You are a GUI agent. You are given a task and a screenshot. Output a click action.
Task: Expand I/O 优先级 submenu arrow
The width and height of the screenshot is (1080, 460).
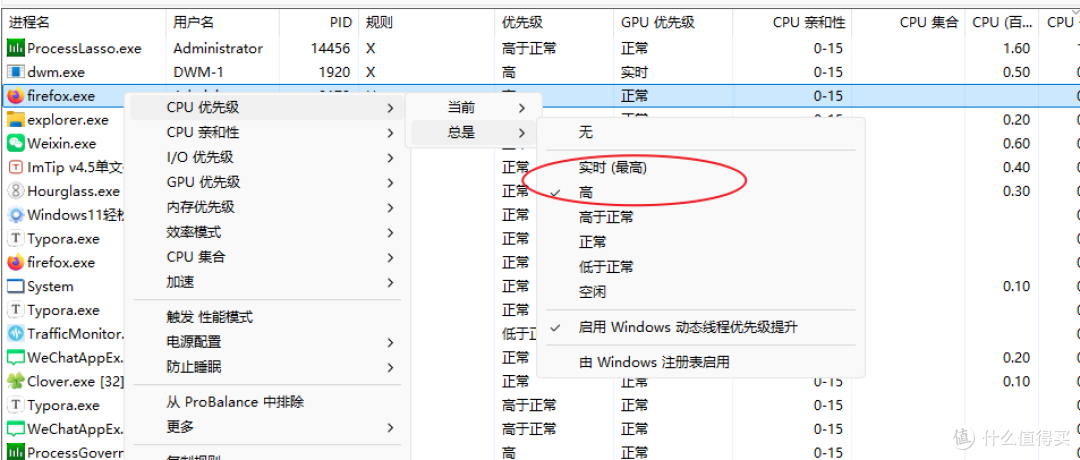pos(391,158)
